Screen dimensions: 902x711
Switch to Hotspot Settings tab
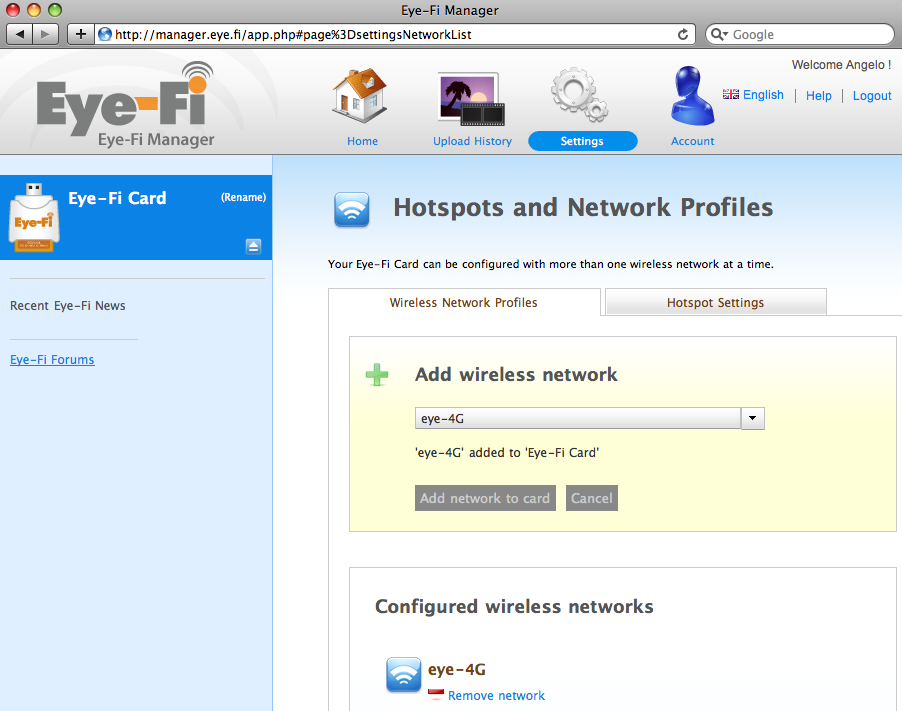coord(716,303)
